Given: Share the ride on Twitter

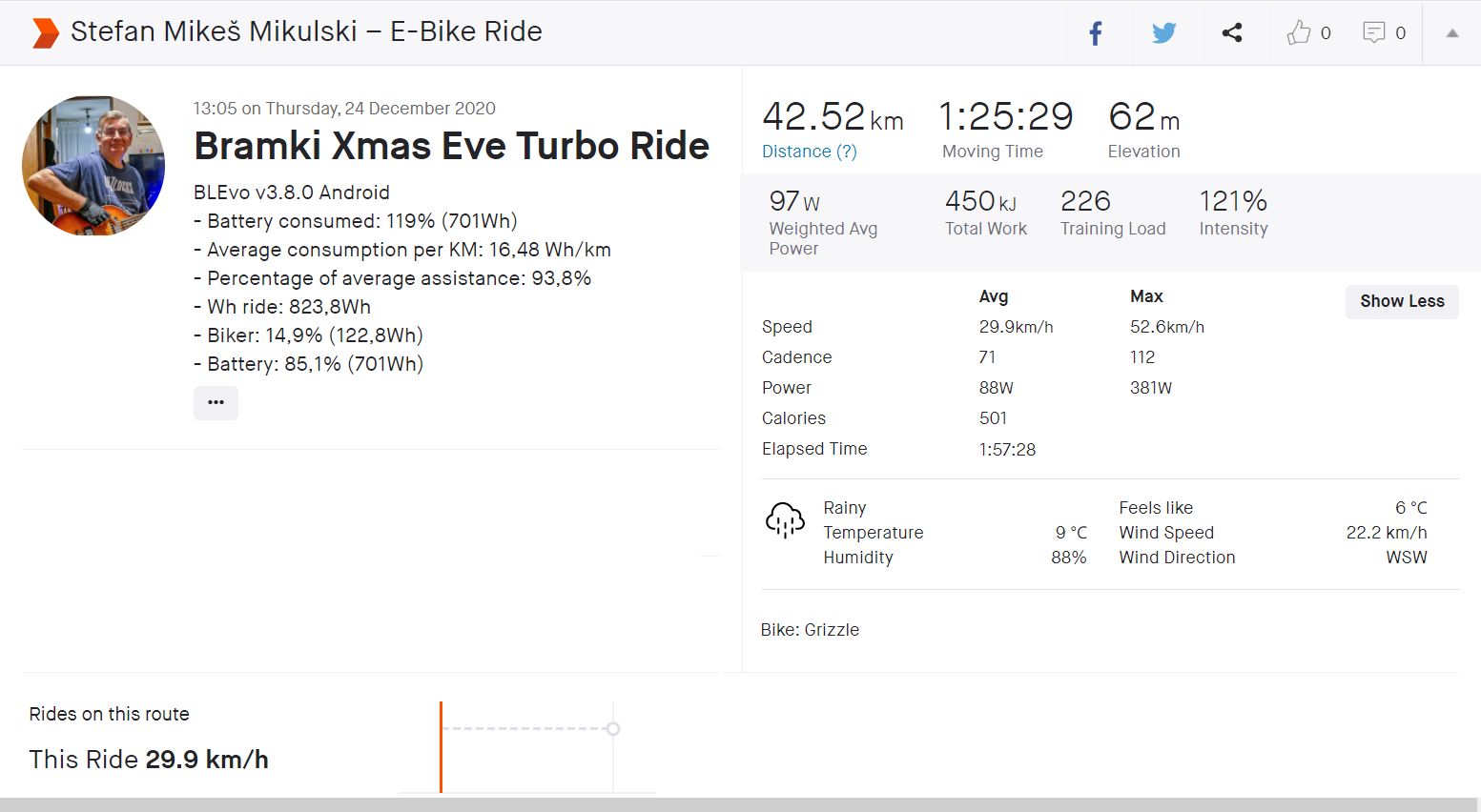Looking at the screenshot, I should [1163, 33].
